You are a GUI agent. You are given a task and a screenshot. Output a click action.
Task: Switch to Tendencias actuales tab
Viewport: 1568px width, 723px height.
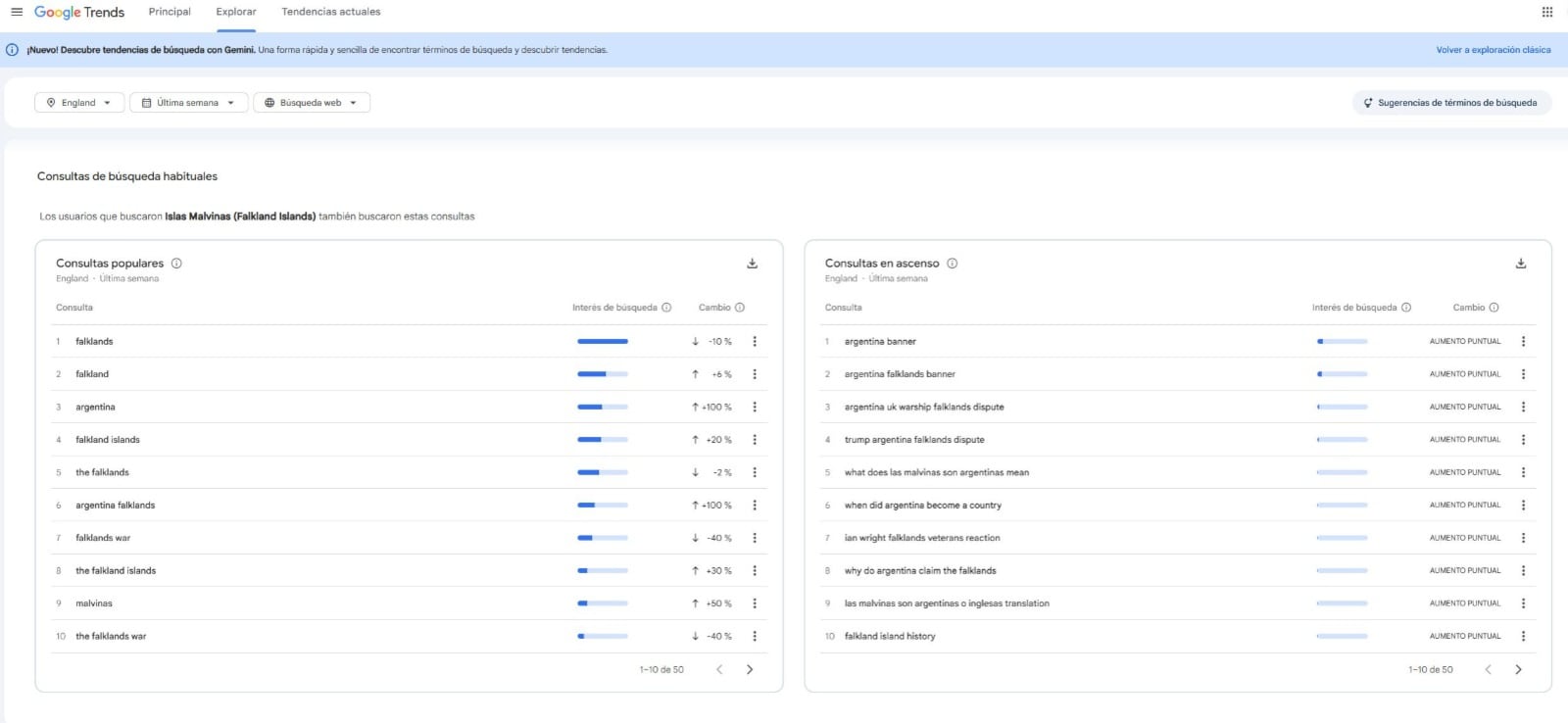(x=331, y=12)
